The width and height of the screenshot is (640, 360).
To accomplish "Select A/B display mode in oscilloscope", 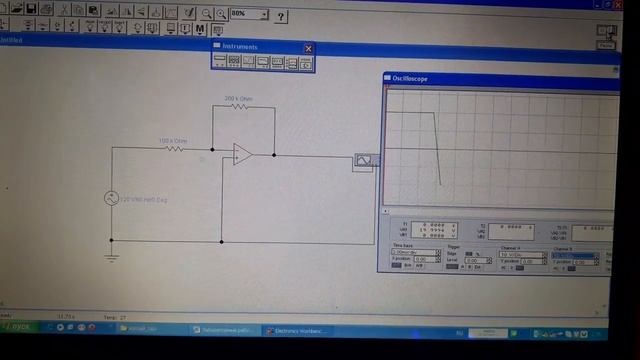I will click(419, 266).
